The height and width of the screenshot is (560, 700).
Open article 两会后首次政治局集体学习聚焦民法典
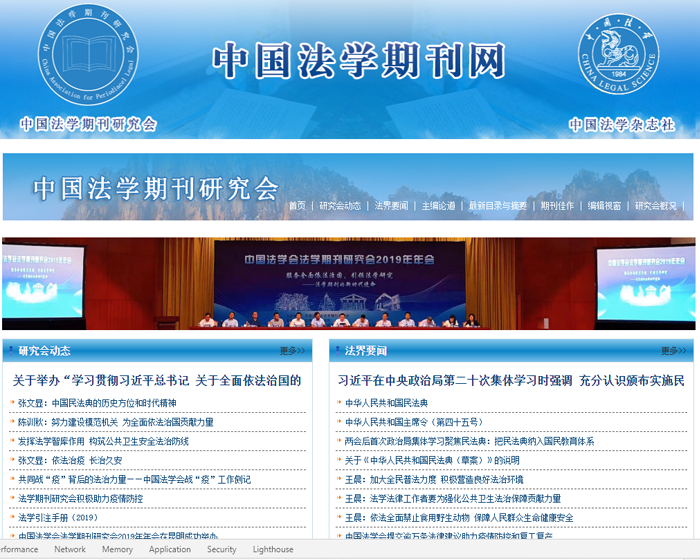click(469, 441)
